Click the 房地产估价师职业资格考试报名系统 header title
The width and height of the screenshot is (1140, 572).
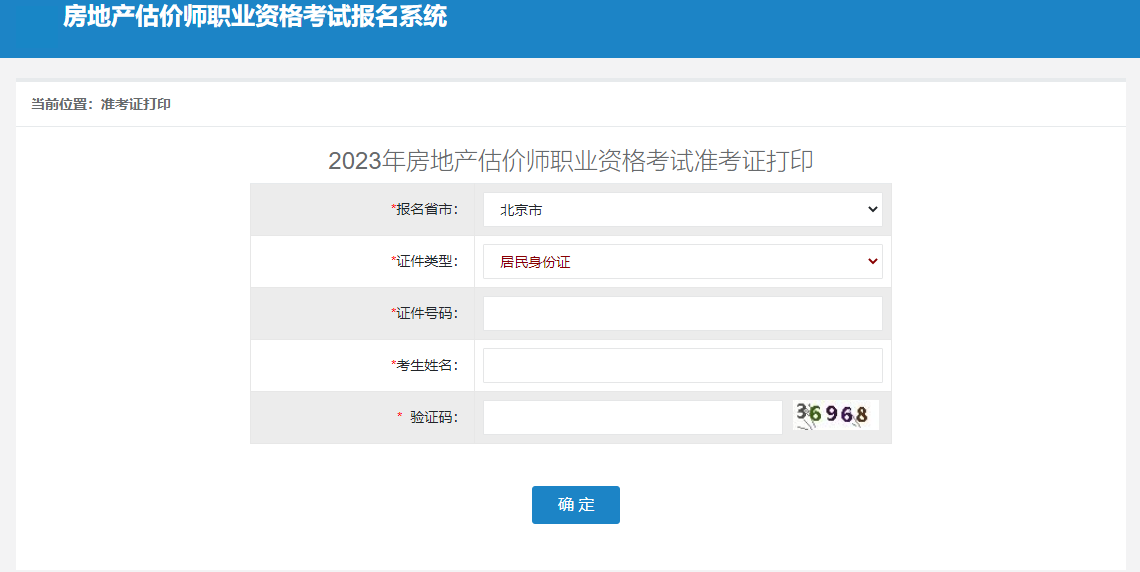click(255, 17)
